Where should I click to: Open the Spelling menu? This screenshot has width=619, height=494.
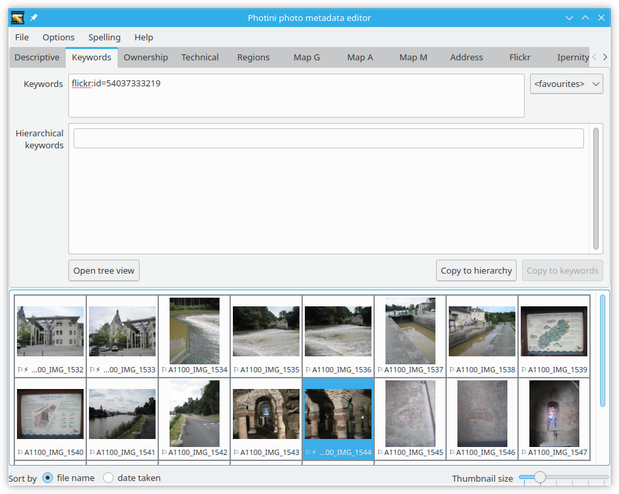(104, 37)
